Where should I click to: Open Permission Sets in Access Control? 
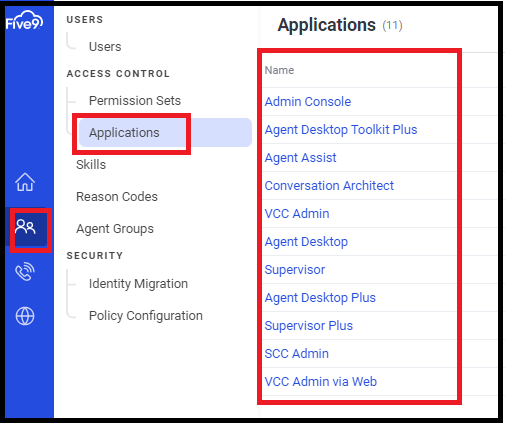tap(135, 101)
